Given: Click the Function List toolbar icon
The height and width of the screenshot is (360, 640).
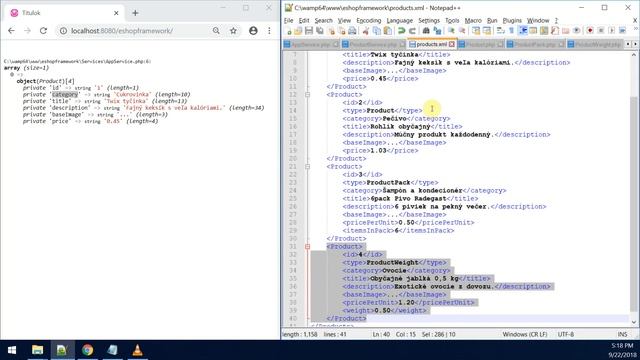Looking at the screenshot, I should 555,31.
